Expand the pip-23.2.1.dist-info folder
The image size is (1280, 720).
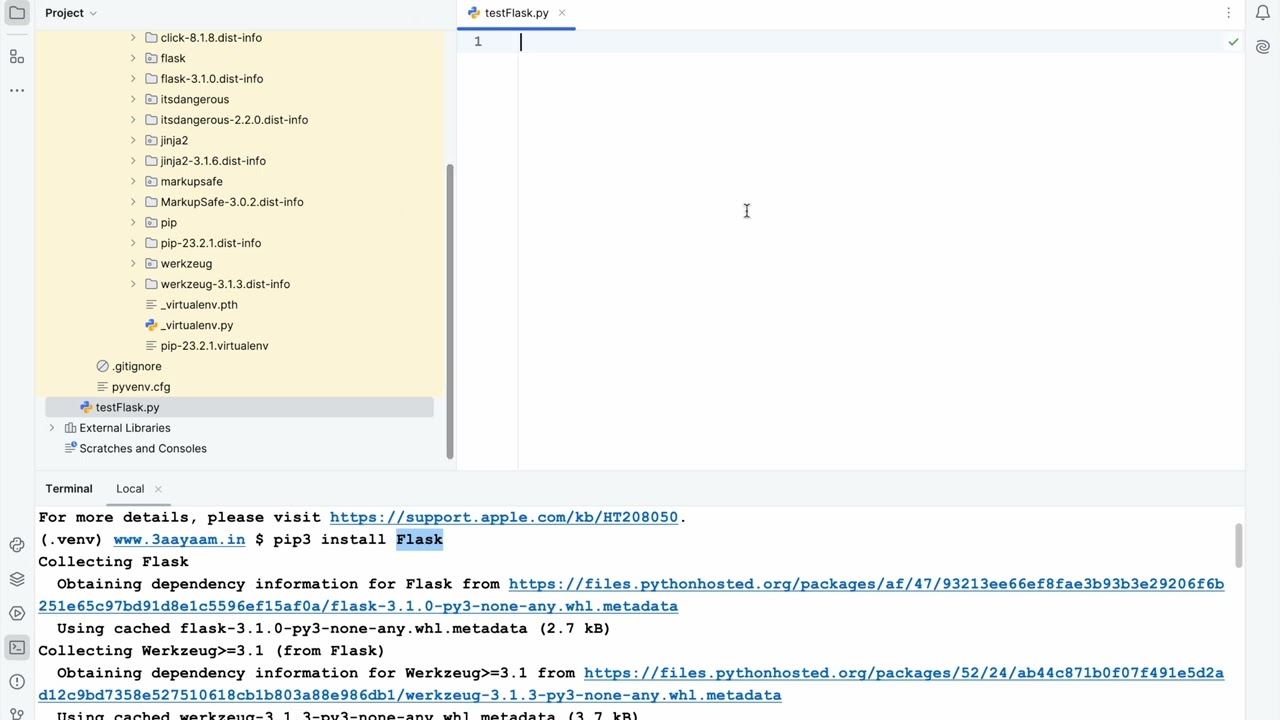133,243
